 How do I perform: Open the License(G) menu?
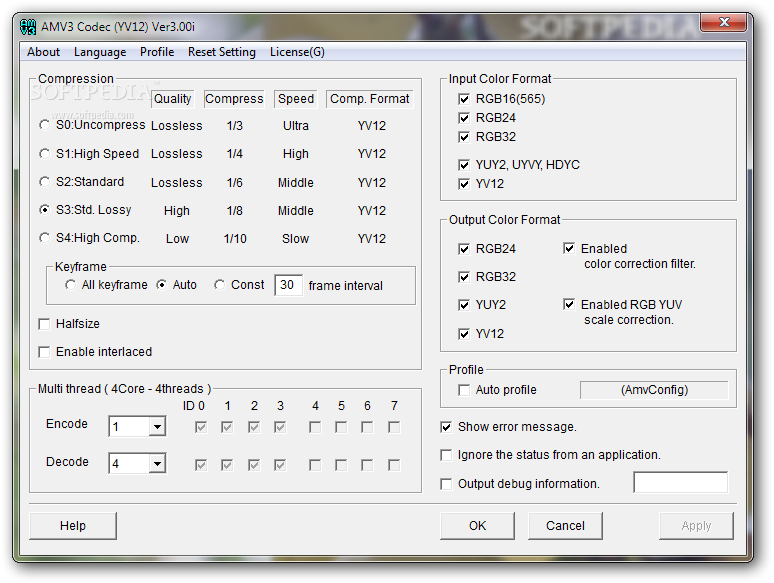(x=297, y=52)
